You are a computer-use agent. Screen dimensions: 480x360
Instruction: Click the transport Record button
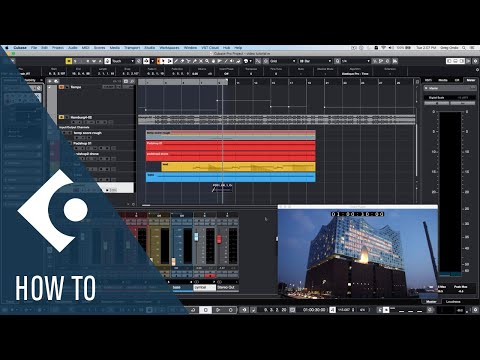tap(230, 310)
